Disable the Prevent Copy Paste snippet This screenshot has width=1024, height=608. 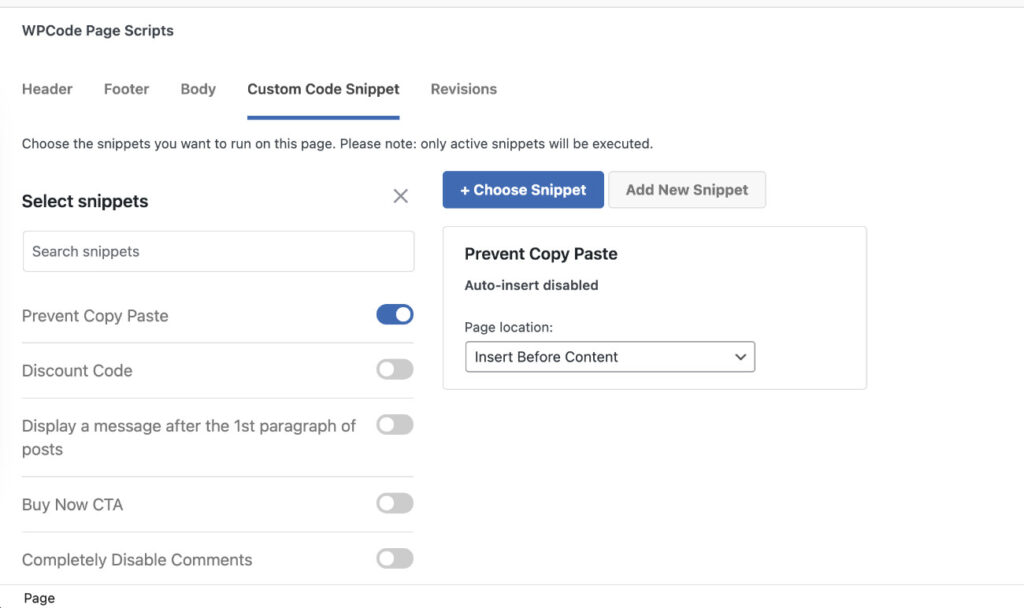coord(395,314)
